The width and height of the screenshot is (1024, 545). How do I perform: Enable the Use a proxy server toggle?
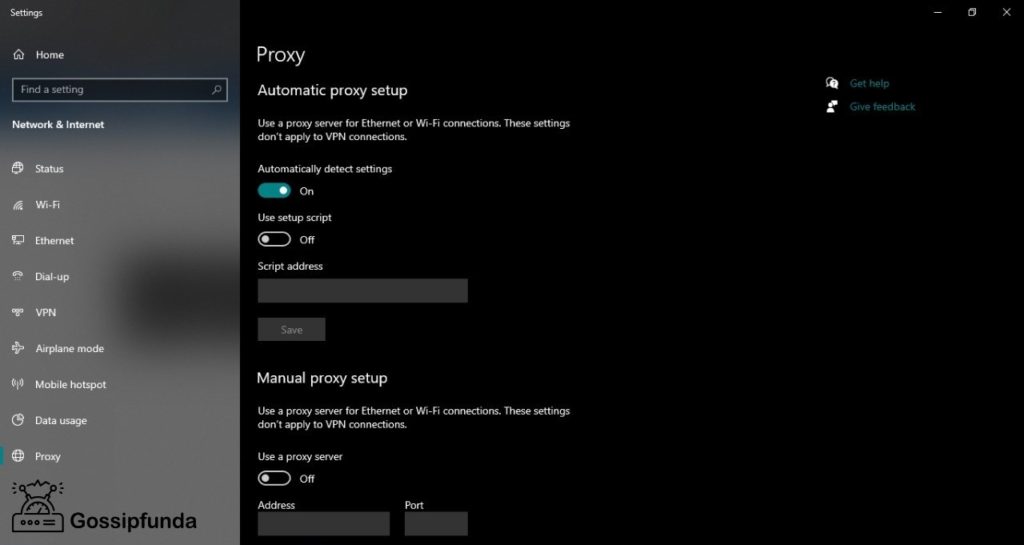click(x=274, y=478)
